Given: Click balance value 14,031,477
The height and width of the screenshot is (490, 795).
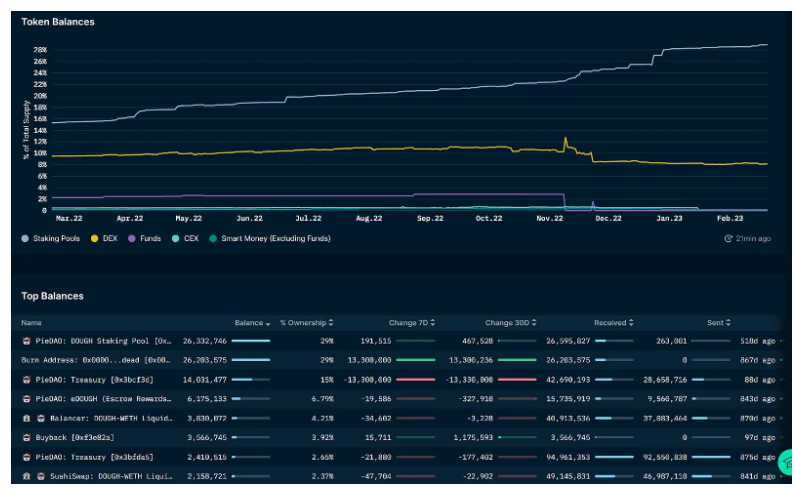Looking at the screenshot, I should [205, 380].
